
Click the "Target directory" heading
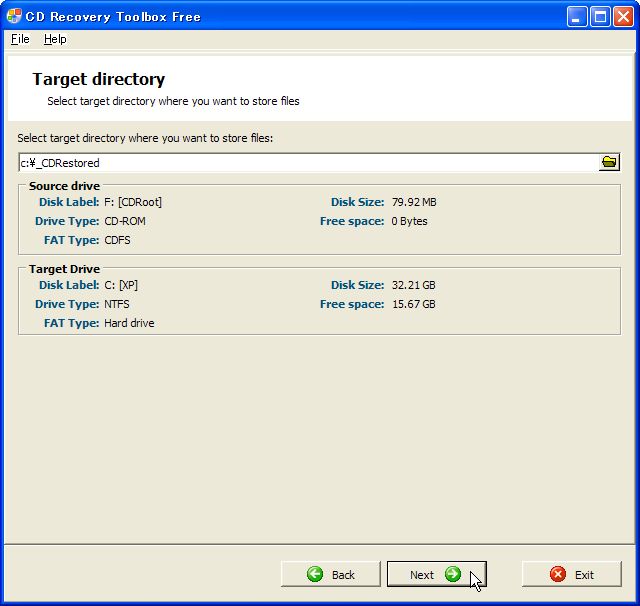pos(99,79)
